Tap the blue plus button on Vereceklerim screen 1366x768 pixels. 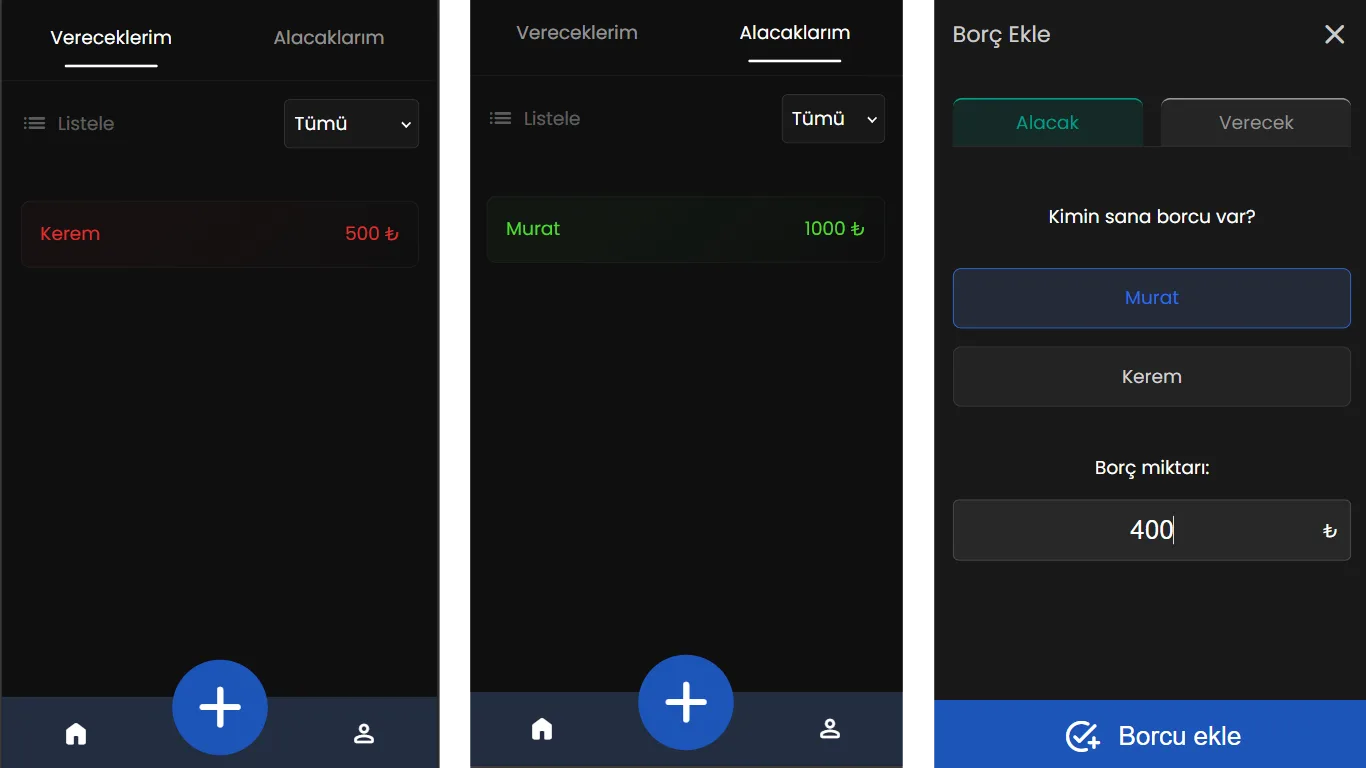[x=220, y=707]
